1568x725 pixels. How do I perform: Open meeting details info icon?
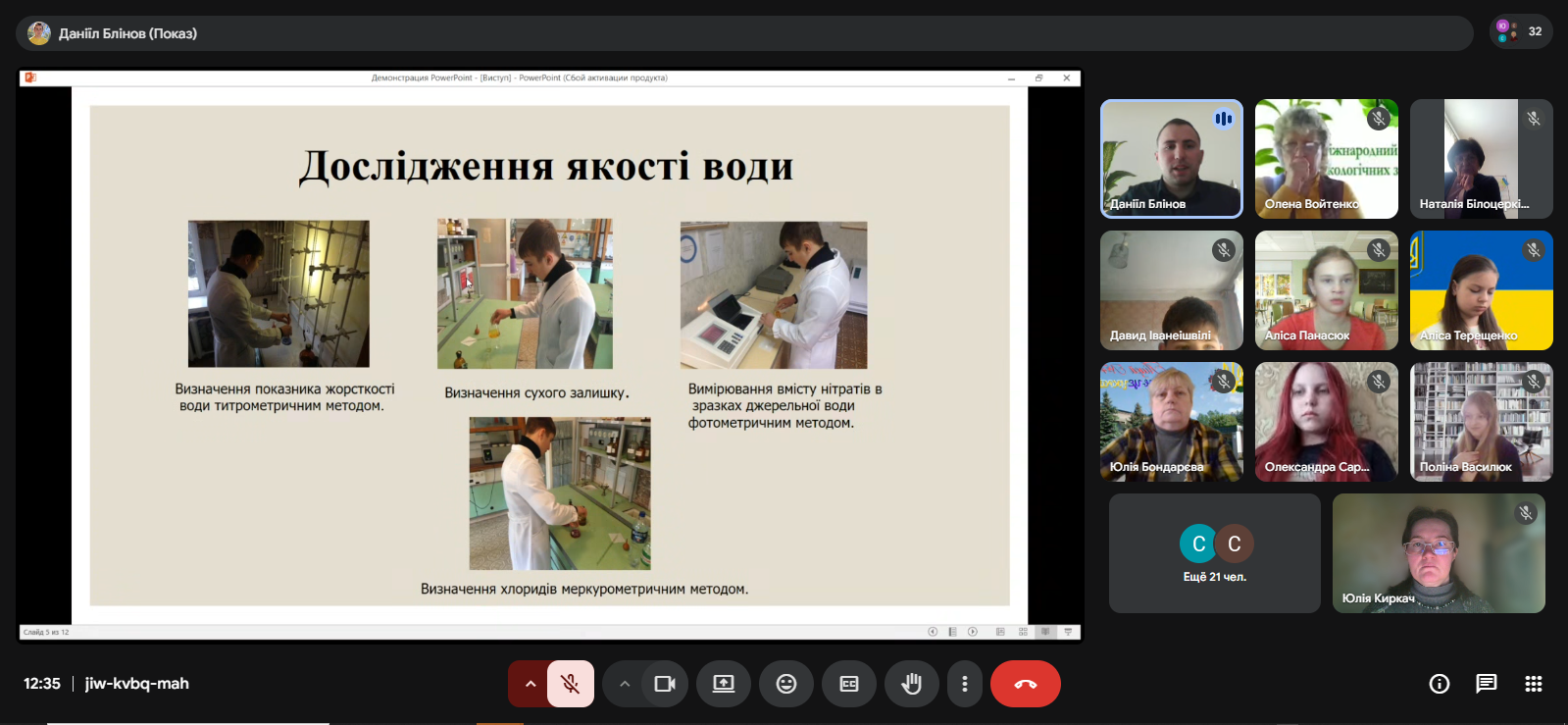point(1439,684)
